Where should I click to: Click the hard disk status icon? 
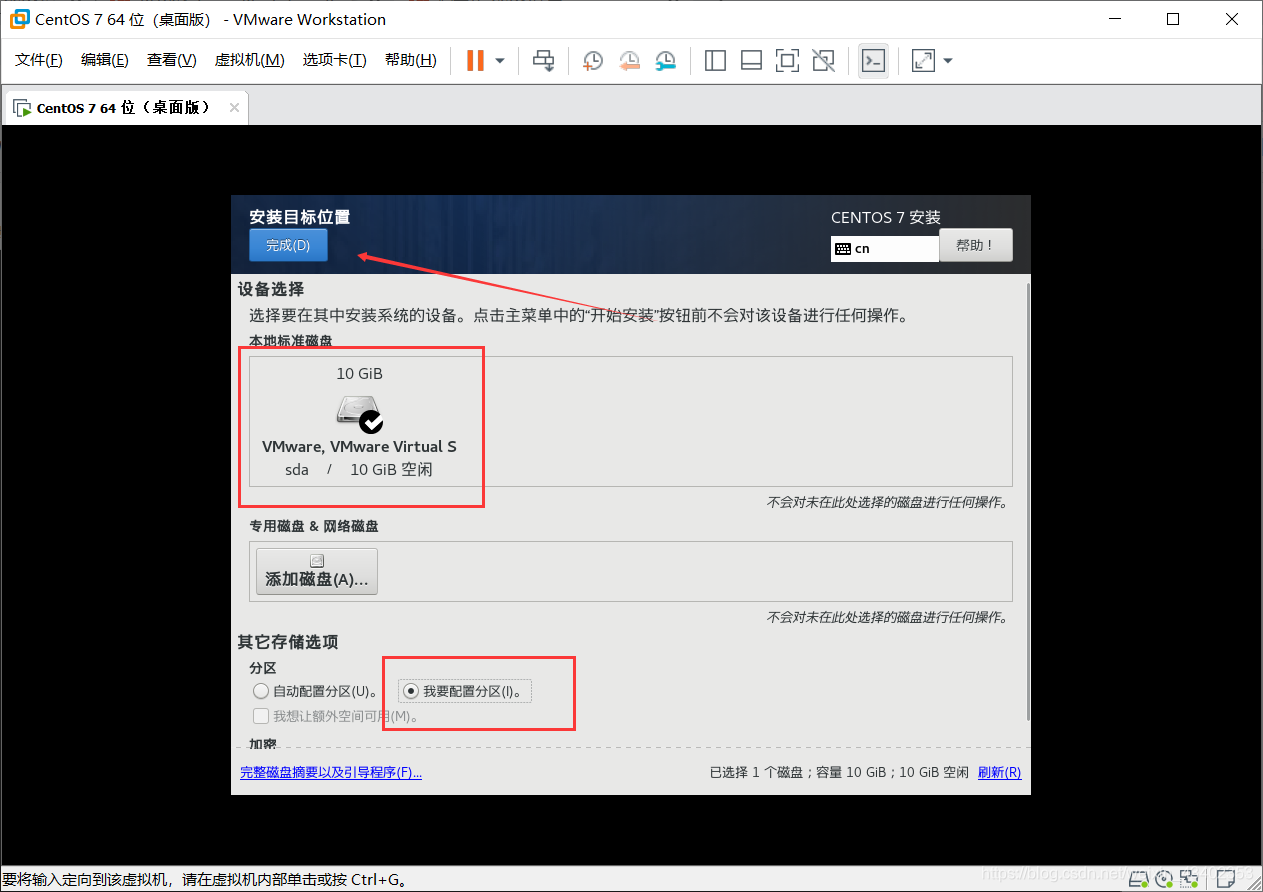(1141, 879)
